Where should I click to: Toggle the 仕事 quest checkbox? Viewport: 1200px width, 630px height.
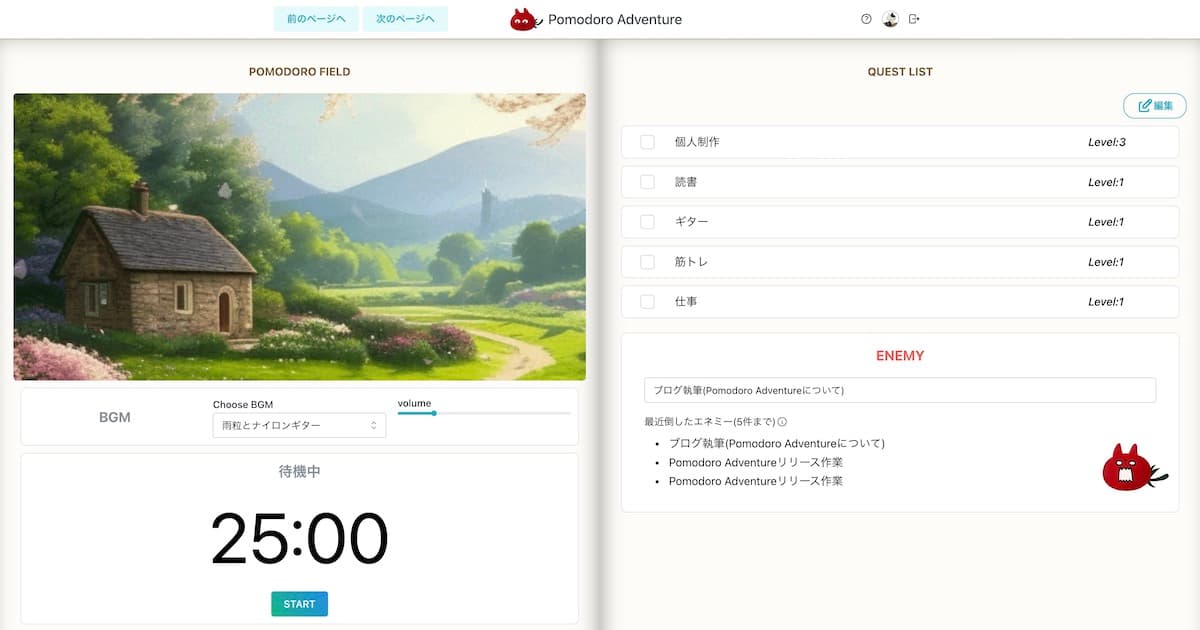[x=647, y=302]
